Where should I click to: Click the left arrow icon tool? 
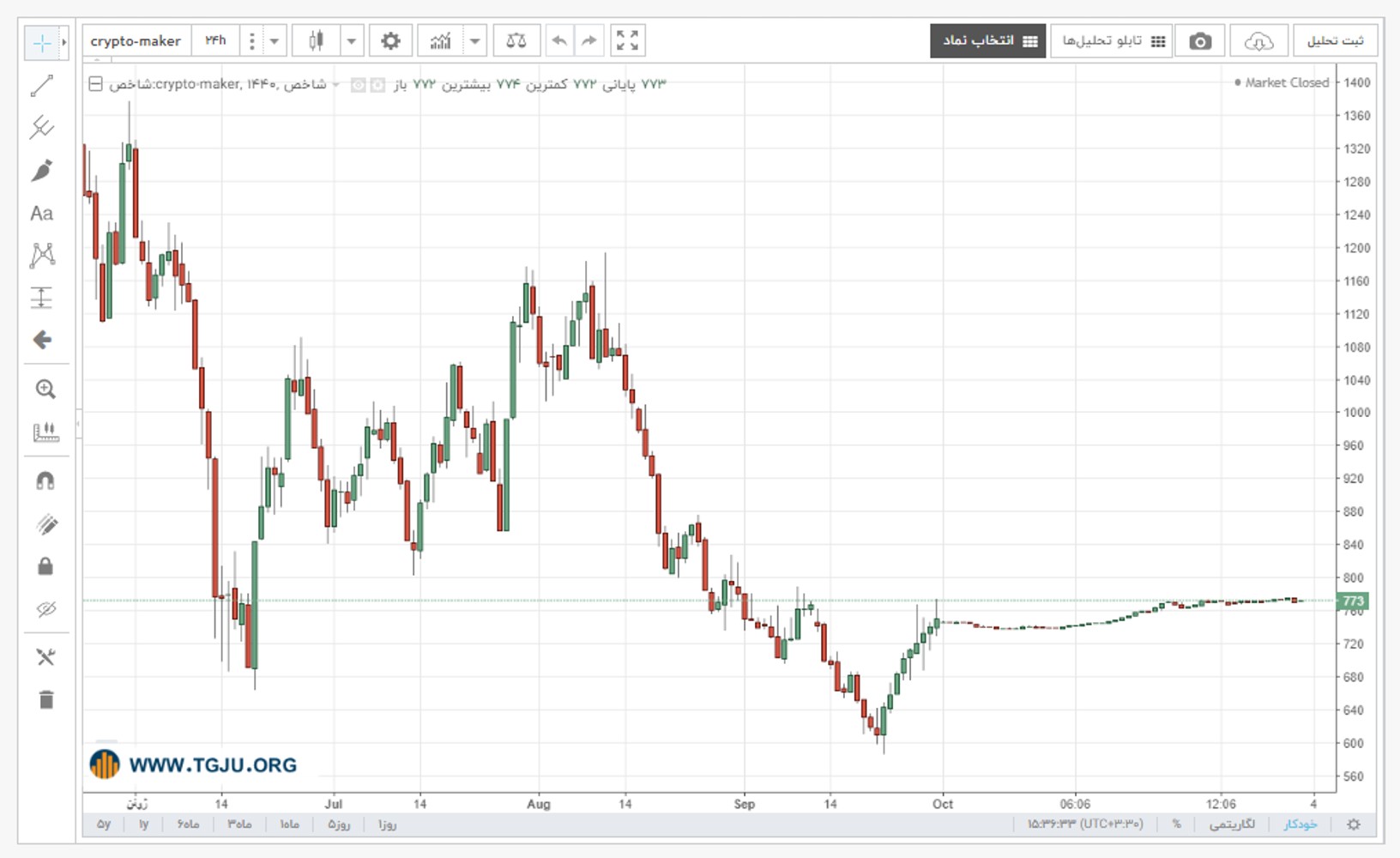42,340
